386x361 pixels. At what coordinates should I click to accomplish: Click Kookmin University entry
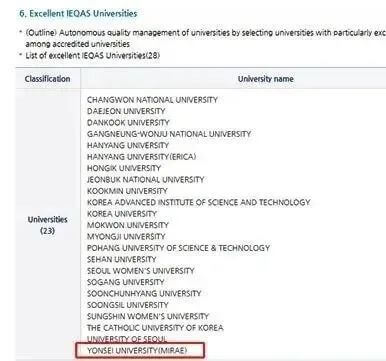click(127, 191)
